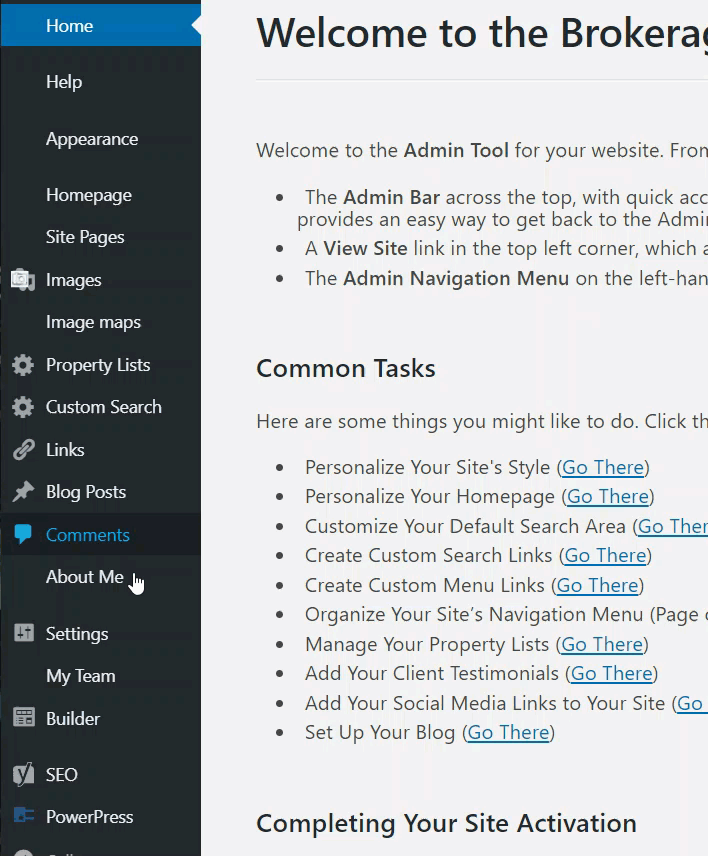Select About Me in the sidebar
The image size is (708, 856).
point(85,577)
